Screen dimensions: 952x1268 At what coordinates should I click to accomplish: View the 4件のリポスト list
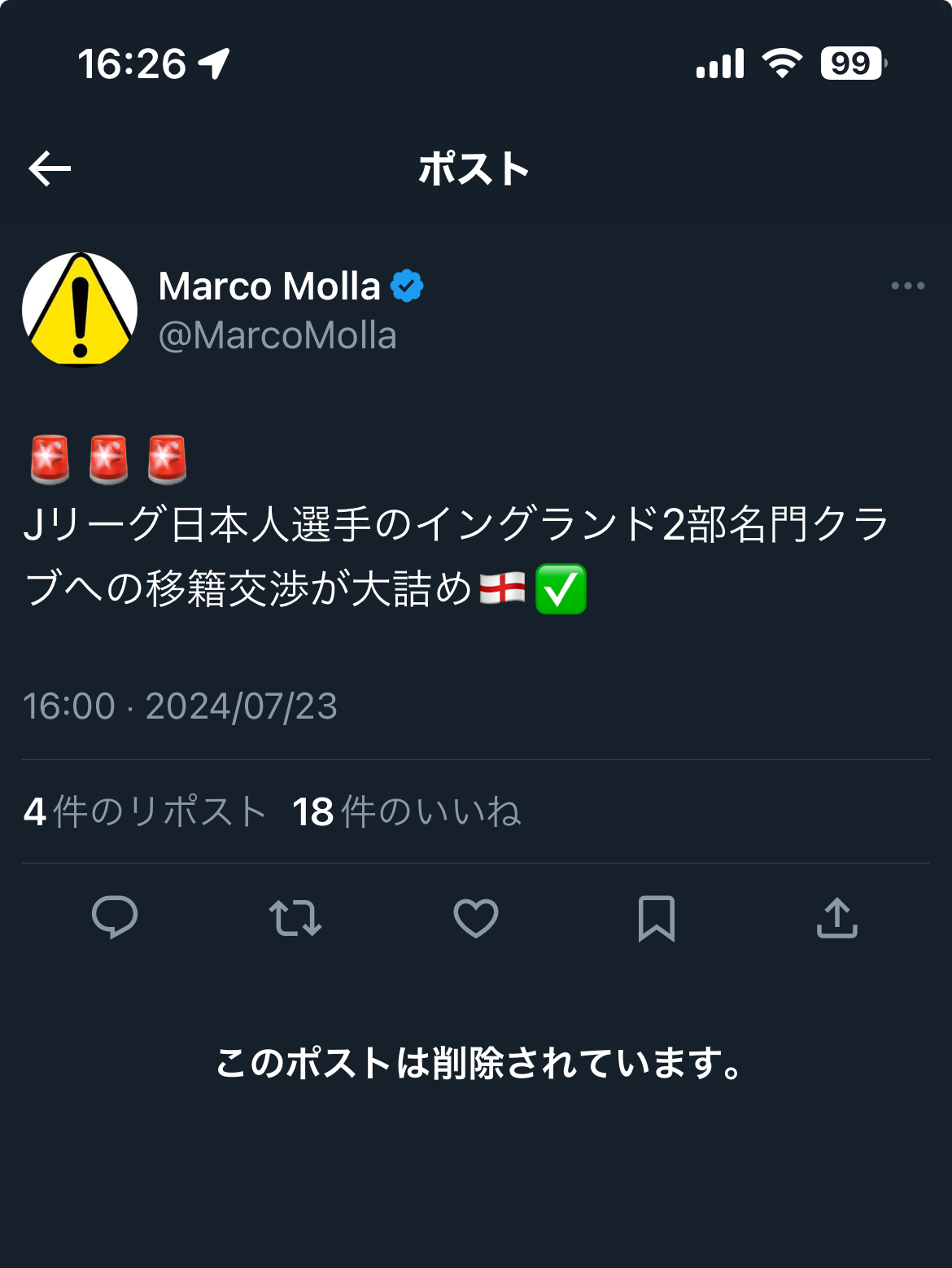(145, 811)
